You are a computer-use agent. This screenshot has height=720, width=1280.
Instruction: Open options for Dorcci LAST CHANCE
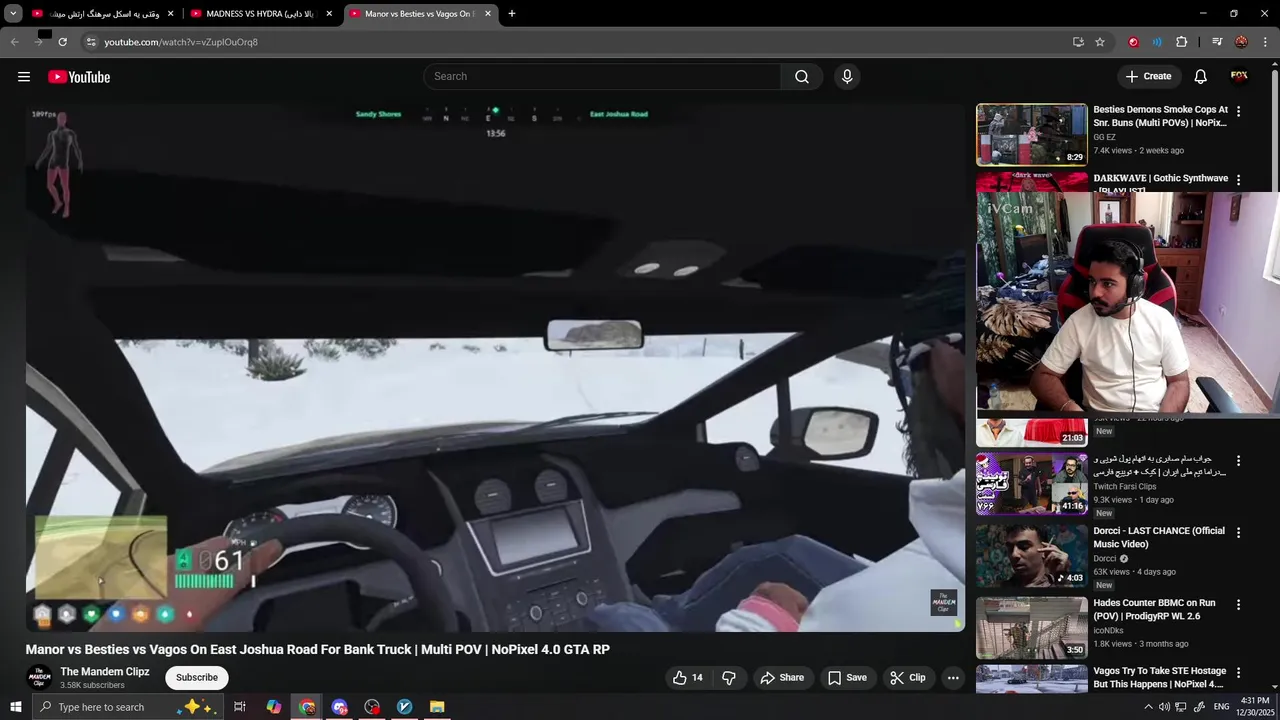point(1238,533)
